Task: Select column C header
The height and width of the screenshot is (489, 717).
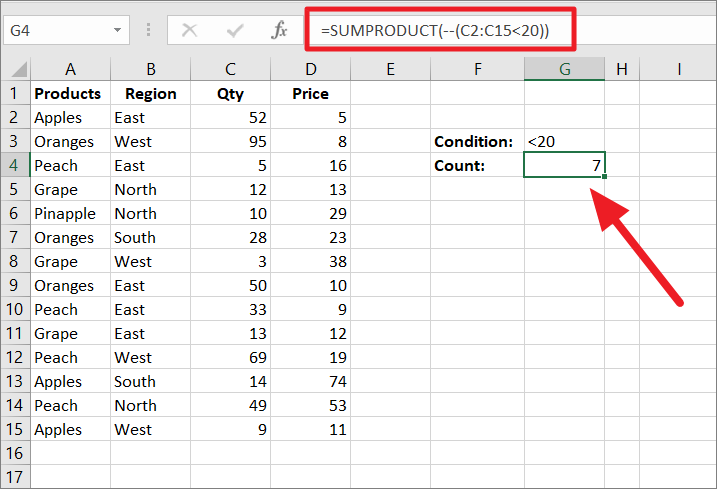Action: (x=230, y=70)
